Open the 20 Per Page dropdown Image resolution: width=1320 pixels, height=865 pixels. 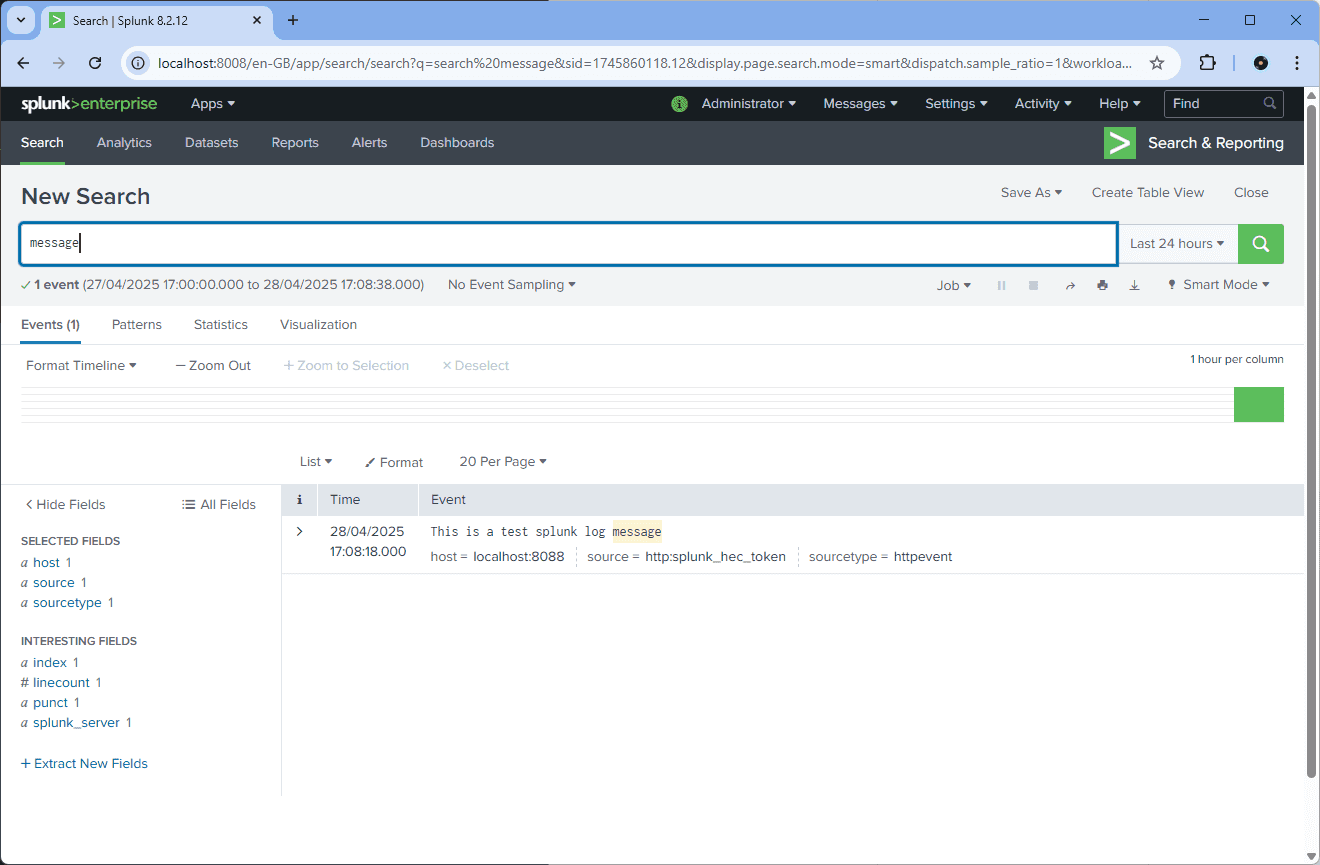503,462
